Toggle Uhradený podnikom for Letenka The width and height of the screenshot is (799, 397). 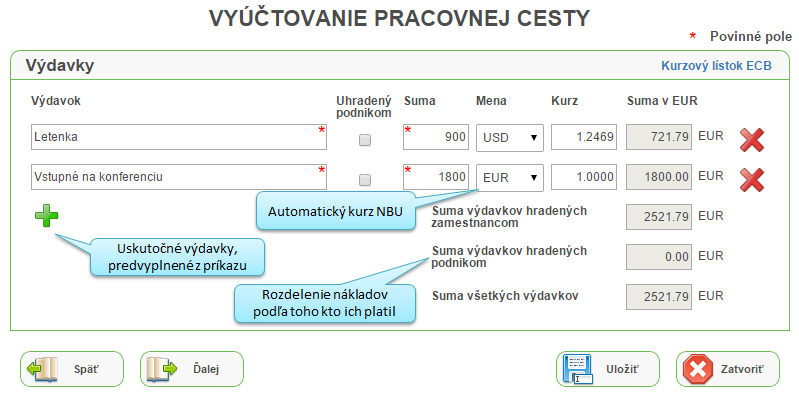coord(365,140)
